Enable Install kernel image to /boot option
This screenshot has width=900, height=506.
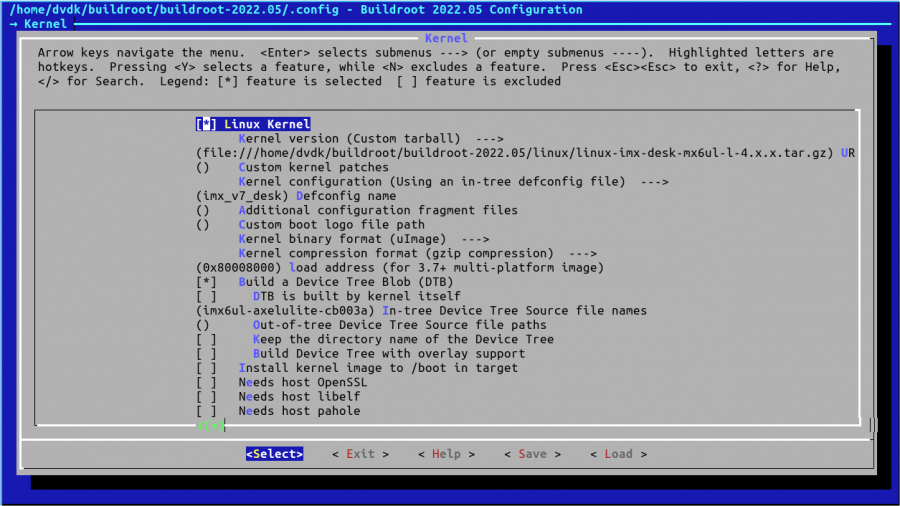(x=206, y=368)
